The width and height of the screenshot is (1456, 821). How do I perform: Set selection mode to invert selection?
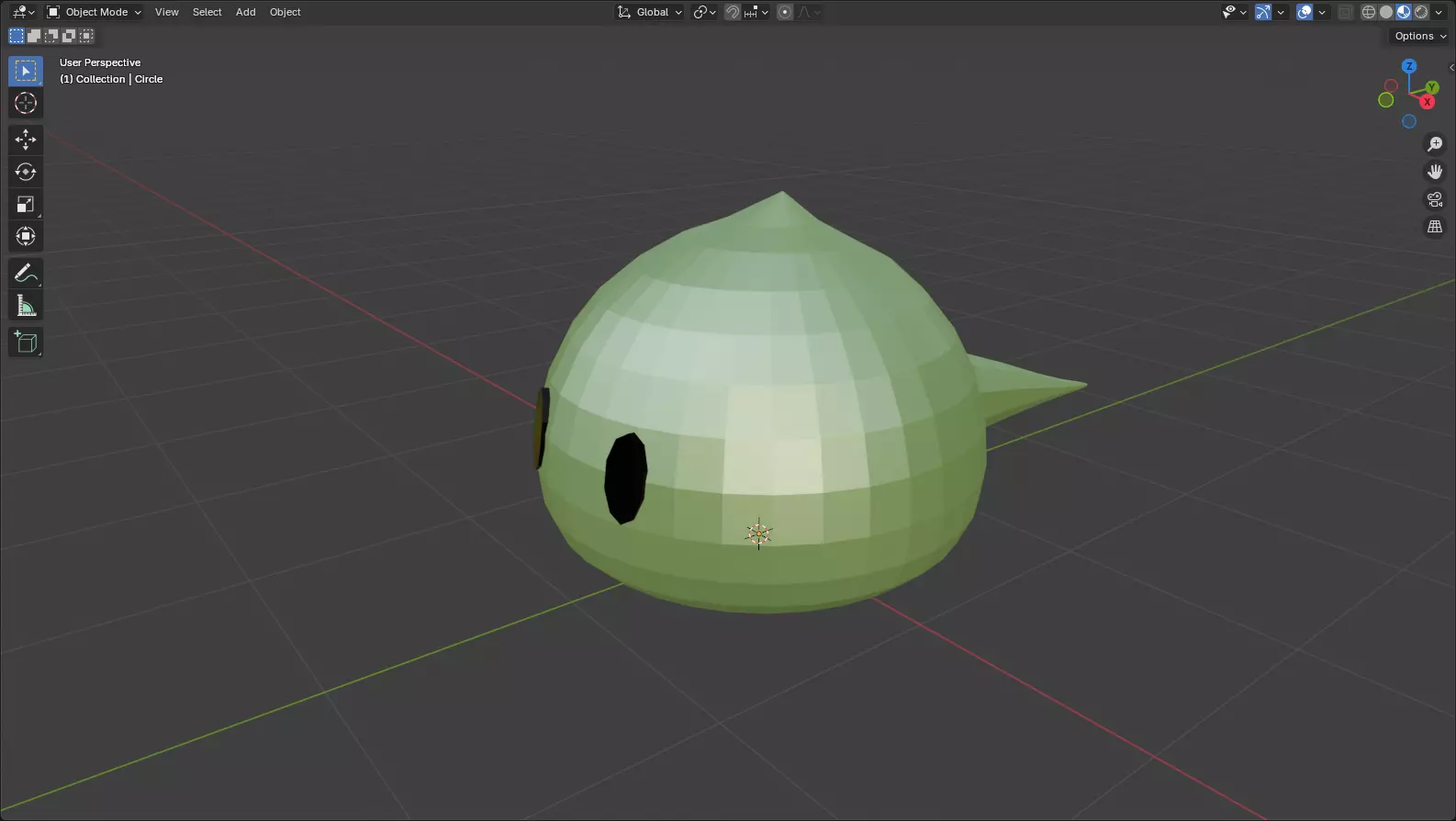point(69,36)
